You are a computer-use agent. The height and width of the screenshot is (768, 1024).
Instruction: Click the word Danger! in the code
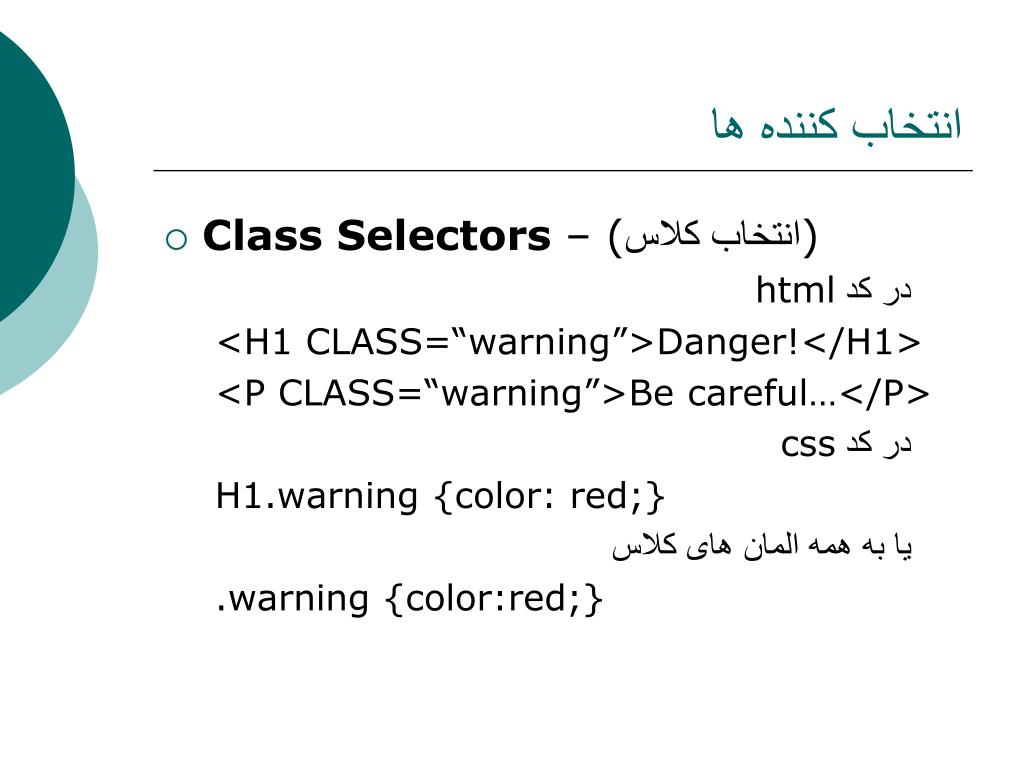[727, 342]
